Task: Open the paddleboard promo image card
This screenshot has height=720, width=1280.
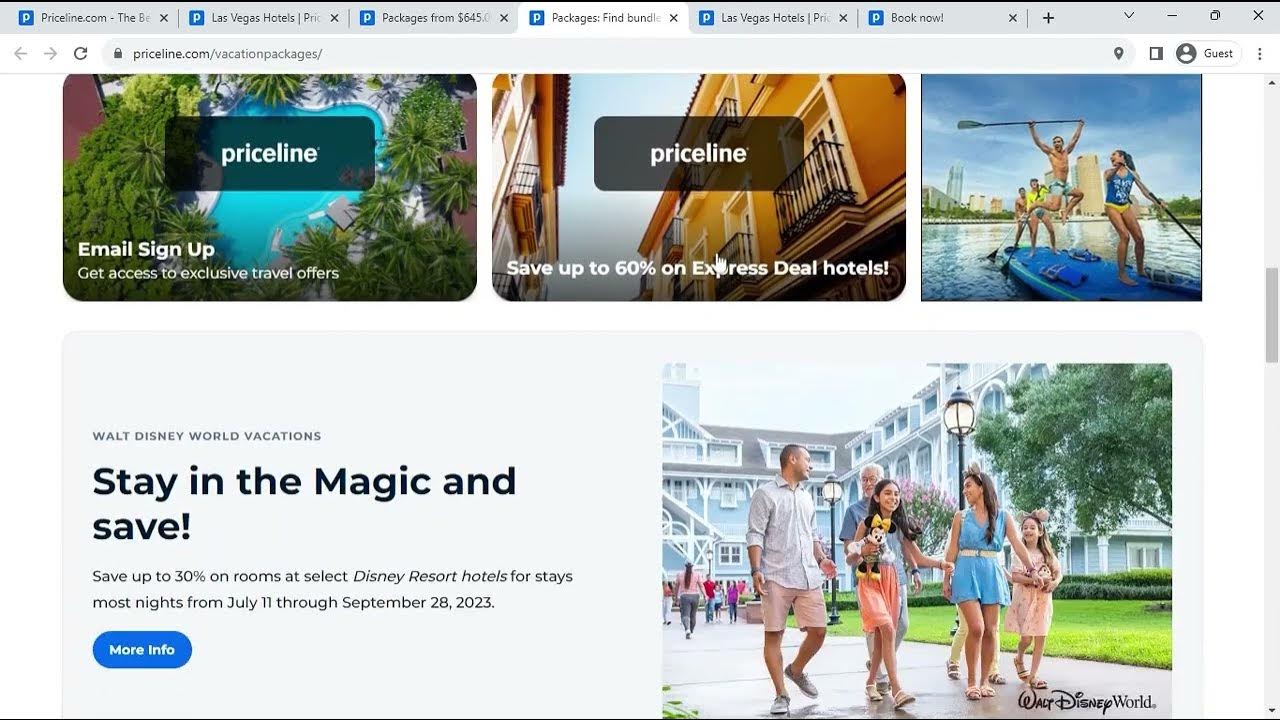Action: 1061,187
